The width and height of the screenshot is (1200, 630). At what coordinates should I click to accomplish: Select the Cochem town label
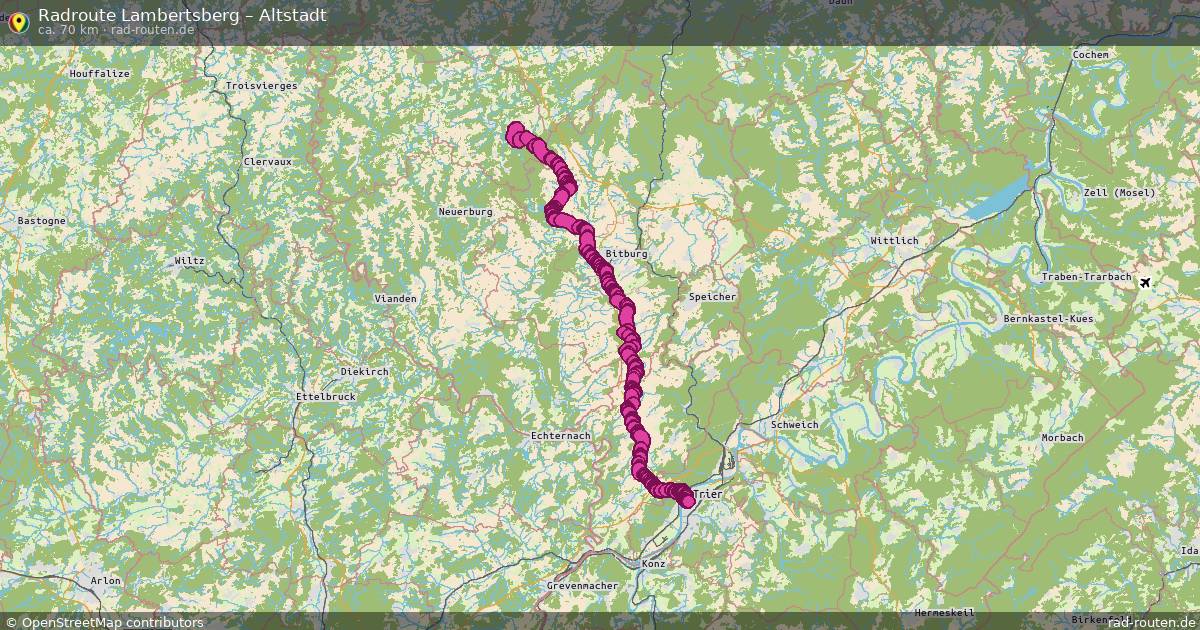click(x=1090, y=54)
